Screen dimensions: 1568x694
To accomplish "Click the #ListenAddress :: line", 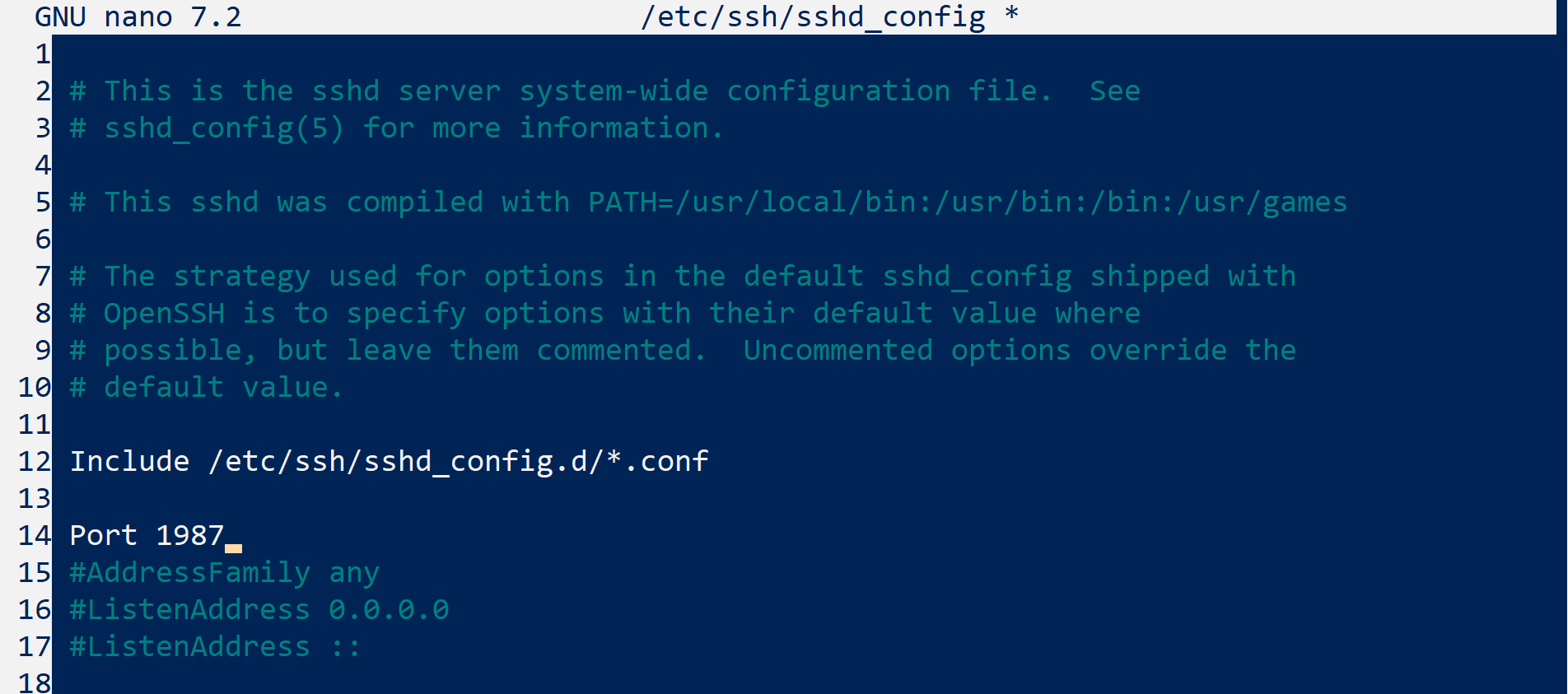I will coord(215,647).
